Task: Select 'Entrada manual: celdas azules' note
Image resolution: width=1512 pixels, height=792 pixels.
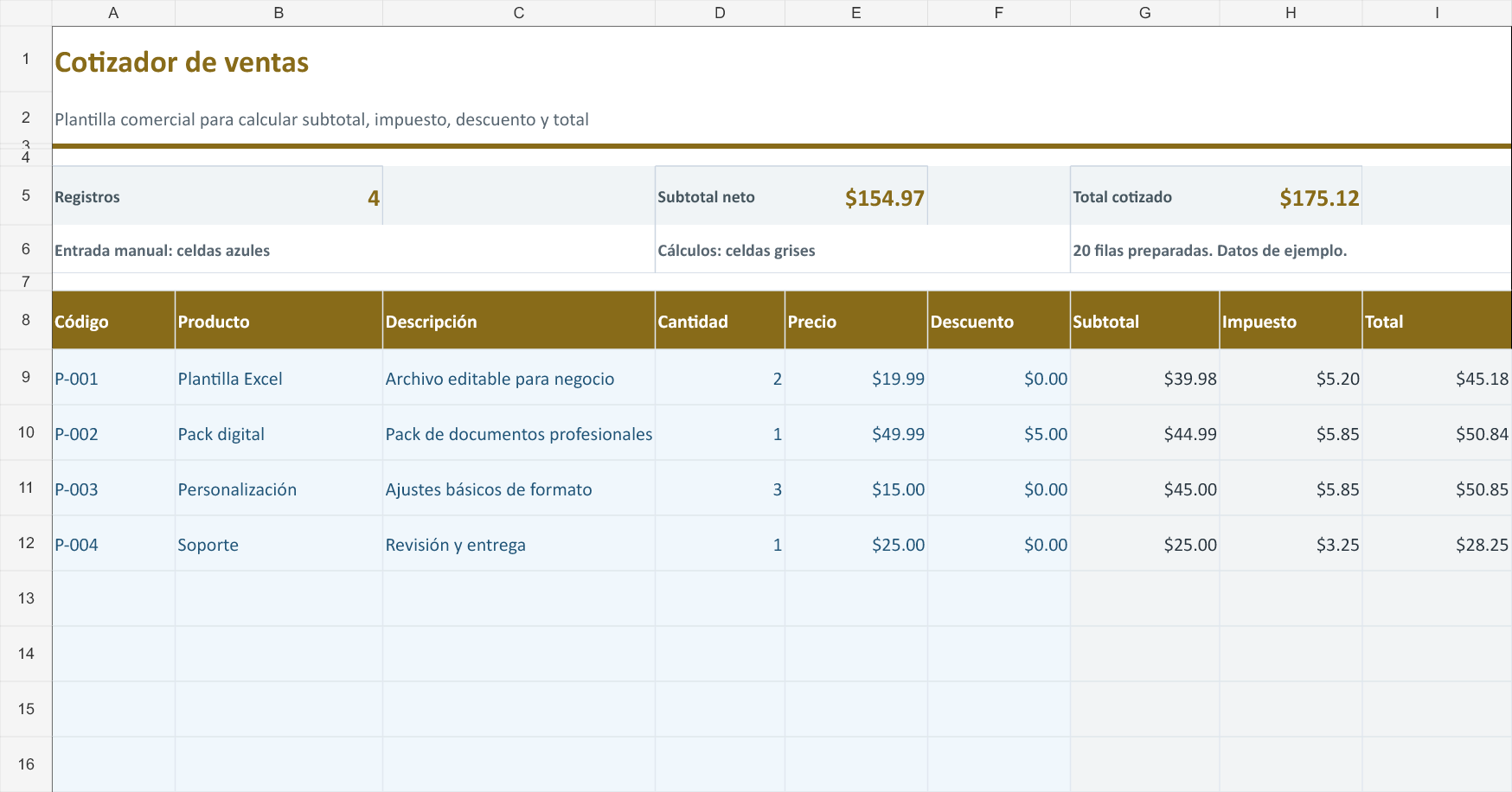Action: (353, 251)
